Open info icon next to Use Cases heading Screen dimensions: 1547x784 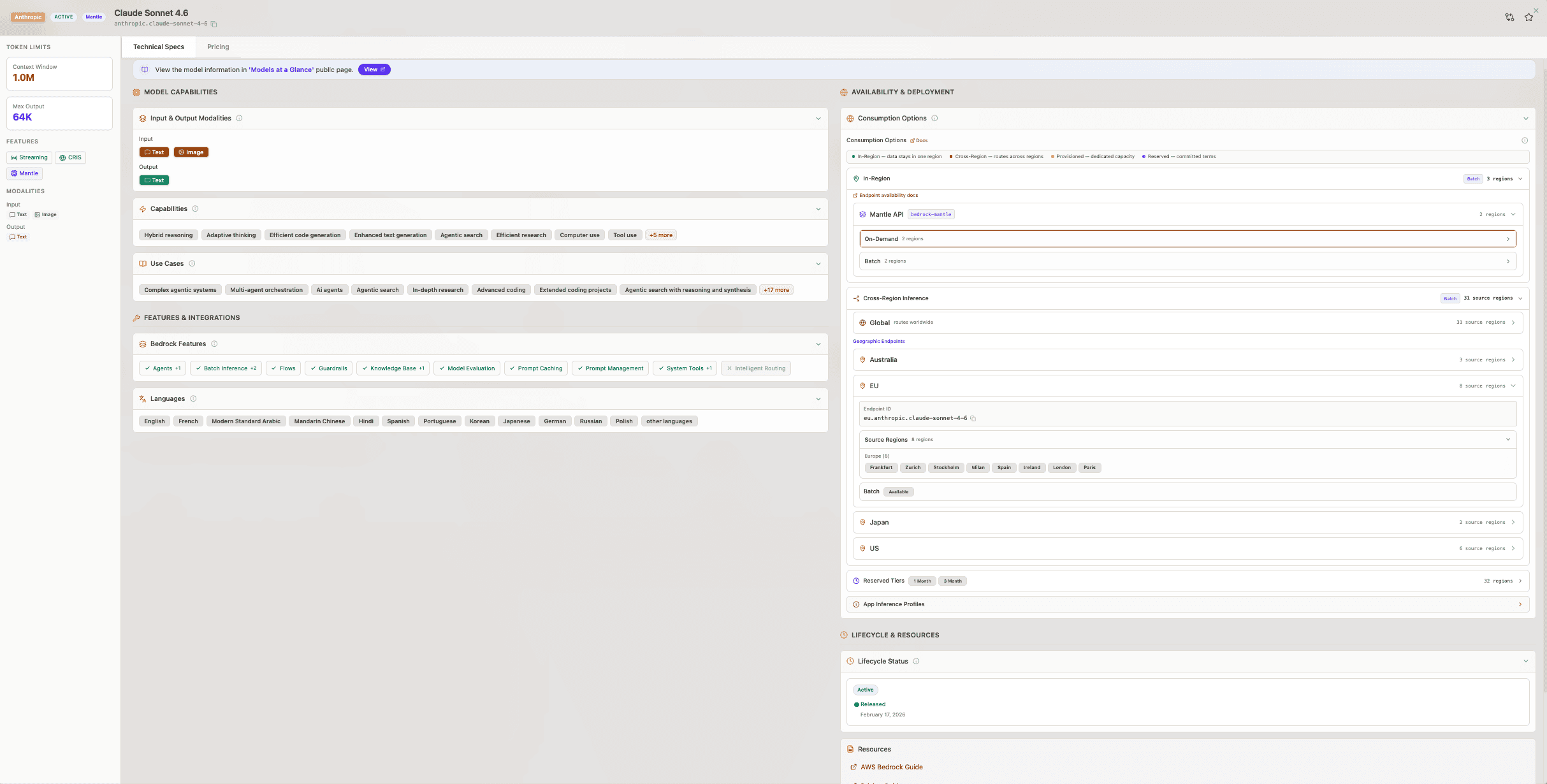192,264
